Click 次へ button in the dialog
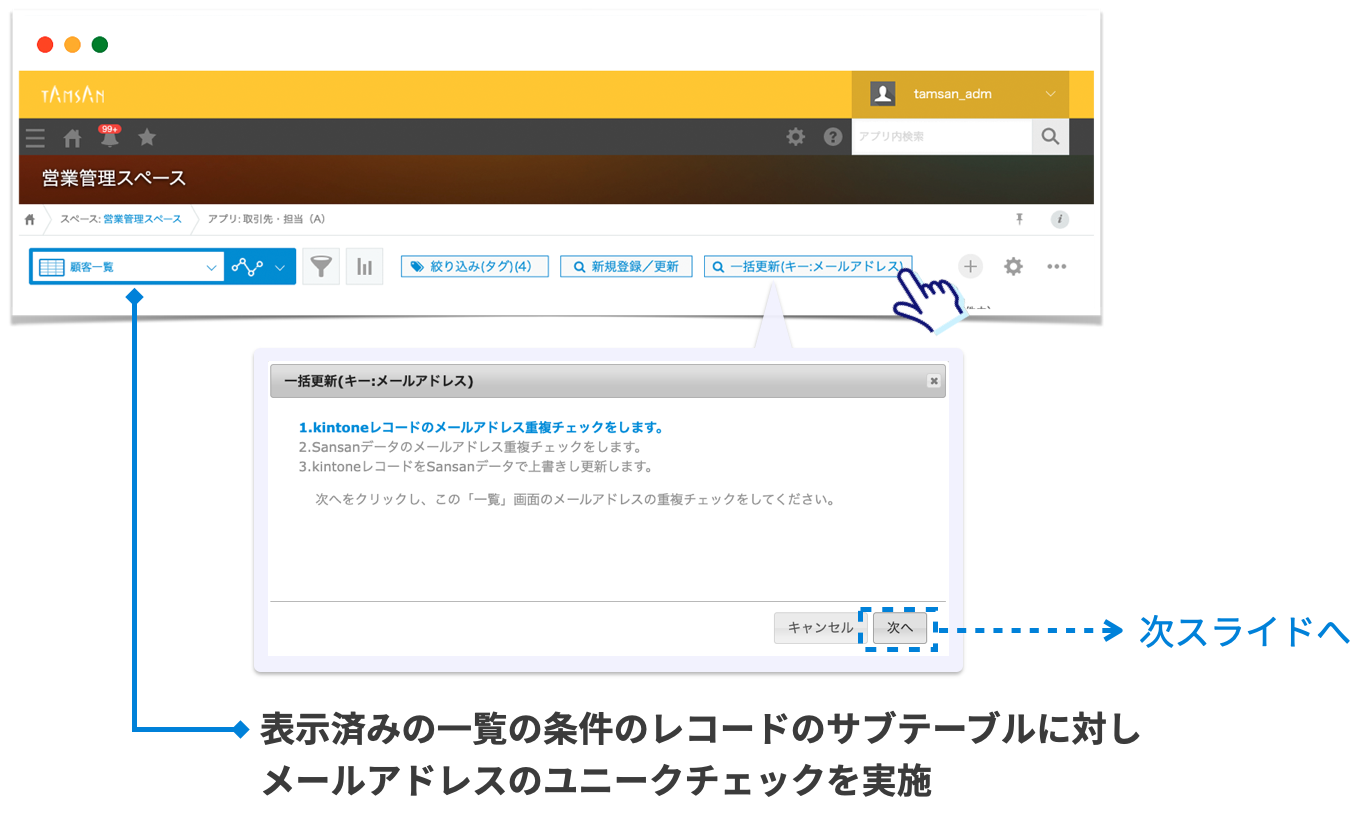Image resolution: width=1368 pixels, height=815 pixels. pyautogui.click(x=899, y=628)
